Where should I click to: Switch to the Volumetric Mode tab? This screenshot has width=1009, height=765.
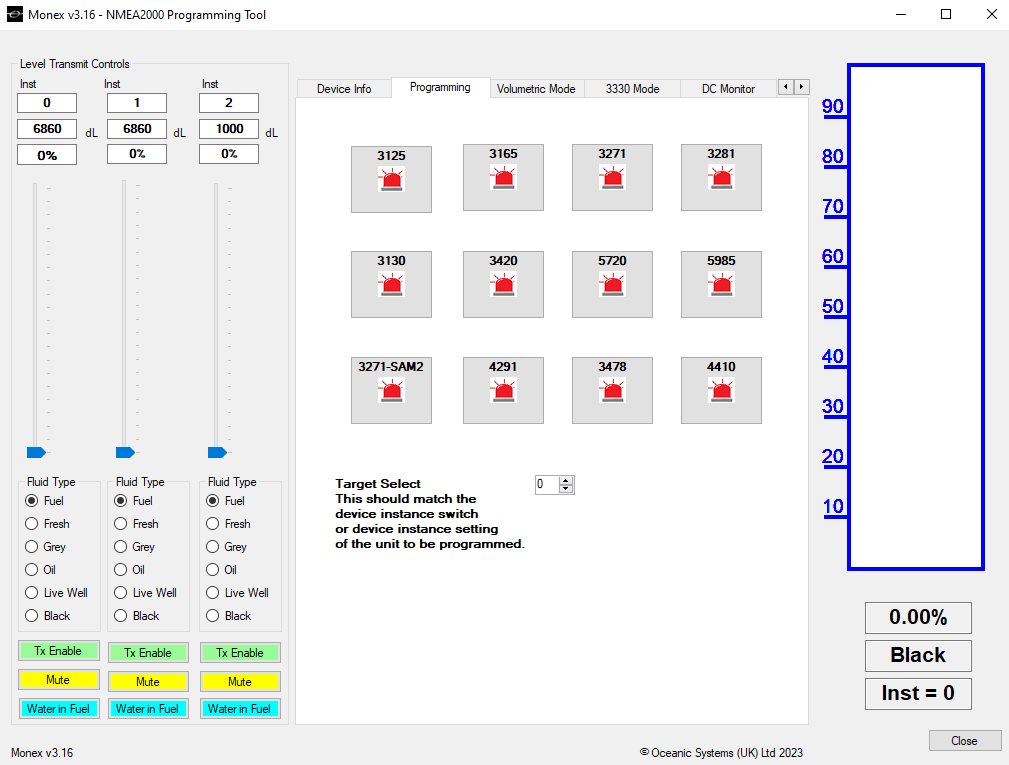(x=536, y=89)
